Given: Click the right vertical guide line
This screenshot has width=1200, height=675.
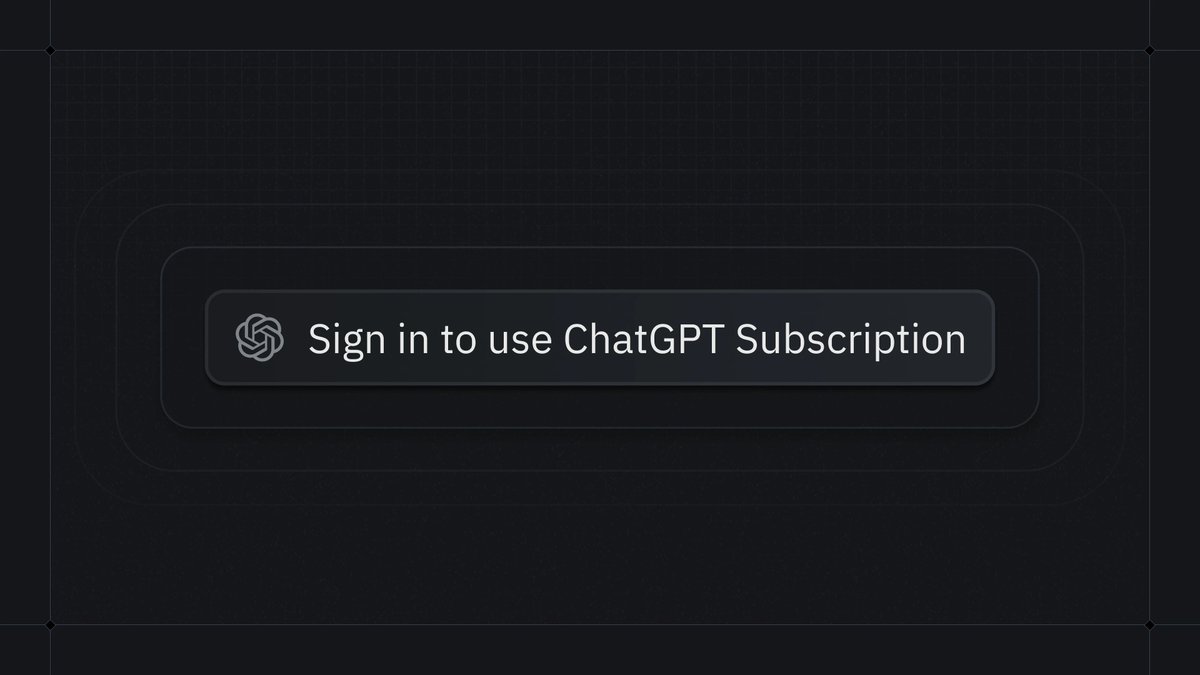Looking at the screenshot, I should coord(1149,337).
